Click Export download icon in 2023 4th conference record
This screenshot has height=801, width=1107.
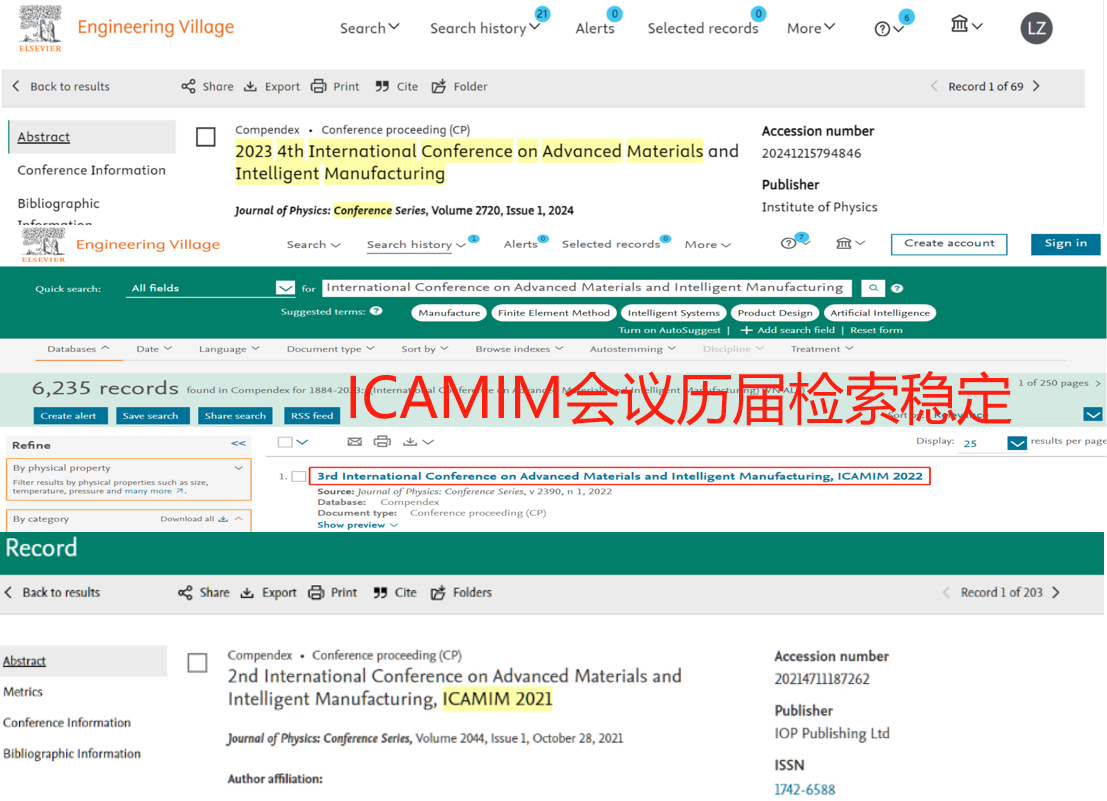tap(250, 87)
